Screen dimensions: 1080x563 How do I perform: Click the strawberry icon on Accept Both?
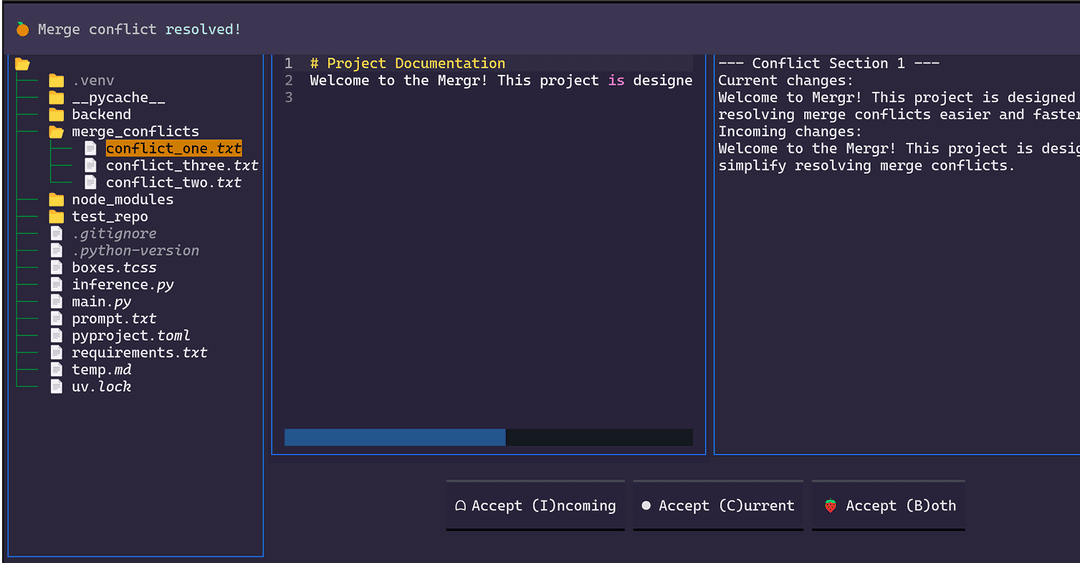click(830, 506)
